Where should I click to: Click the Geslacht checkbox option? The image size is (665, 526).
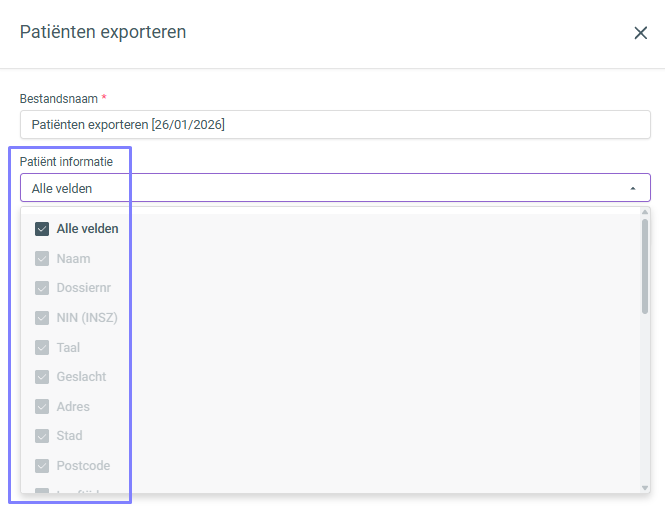click(42, 377)
